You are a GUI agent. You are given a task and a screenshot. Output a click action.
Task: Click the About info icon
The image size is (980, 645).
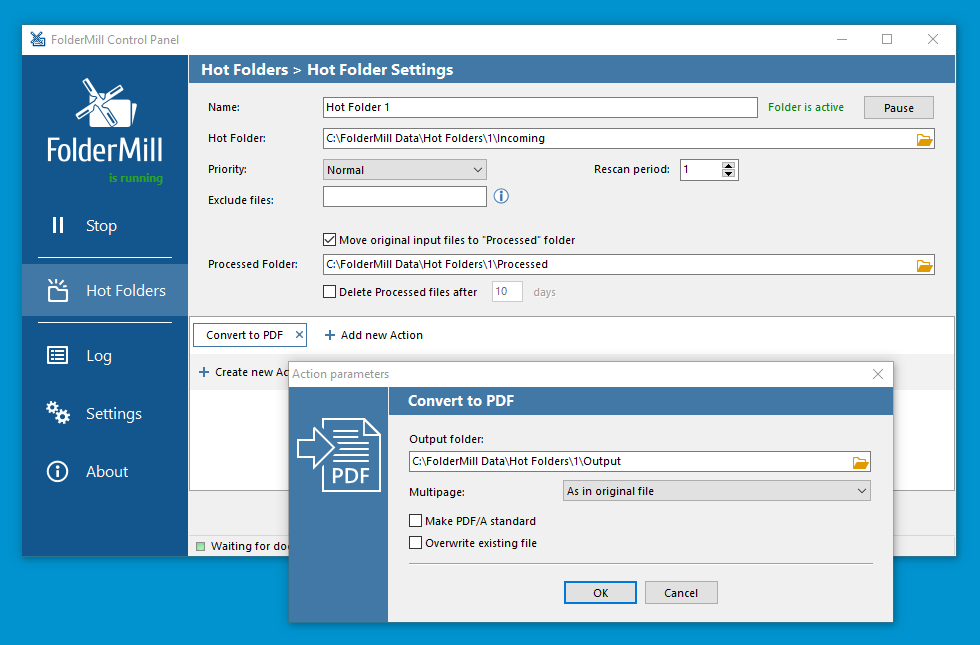click(57, 471)
